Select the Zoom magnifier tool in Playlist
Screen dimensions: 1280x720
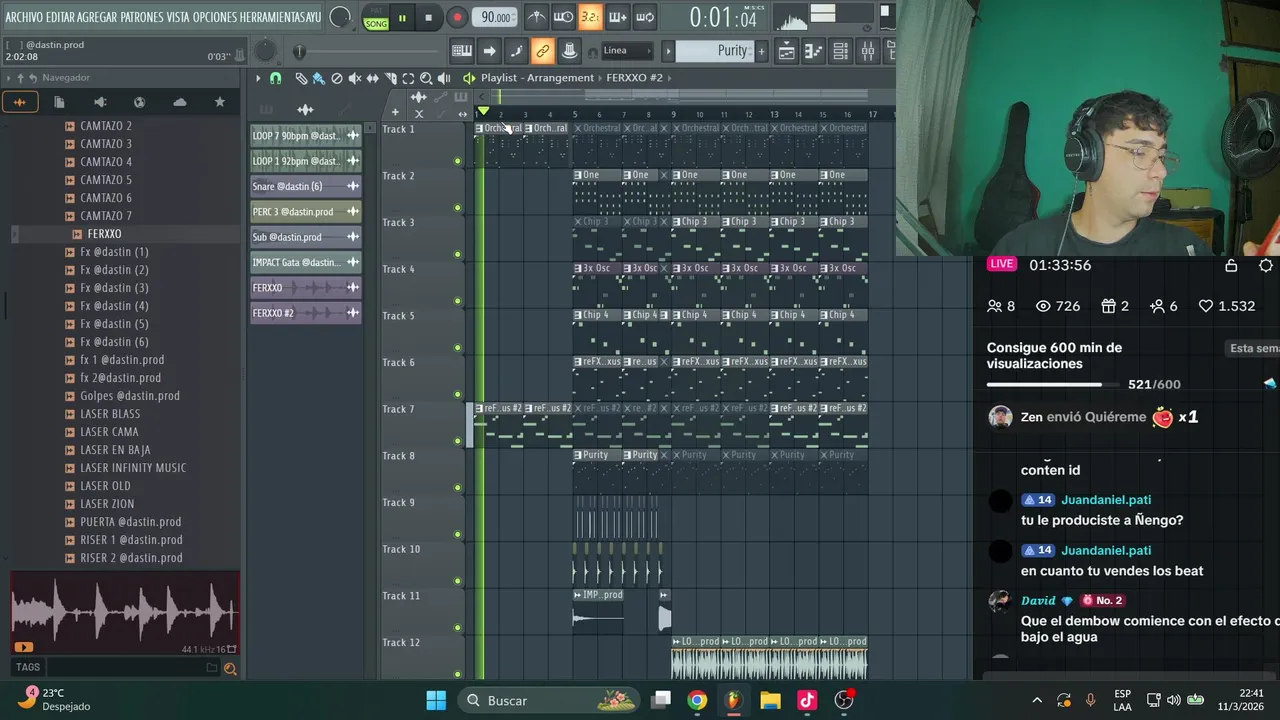coord(426,78)
